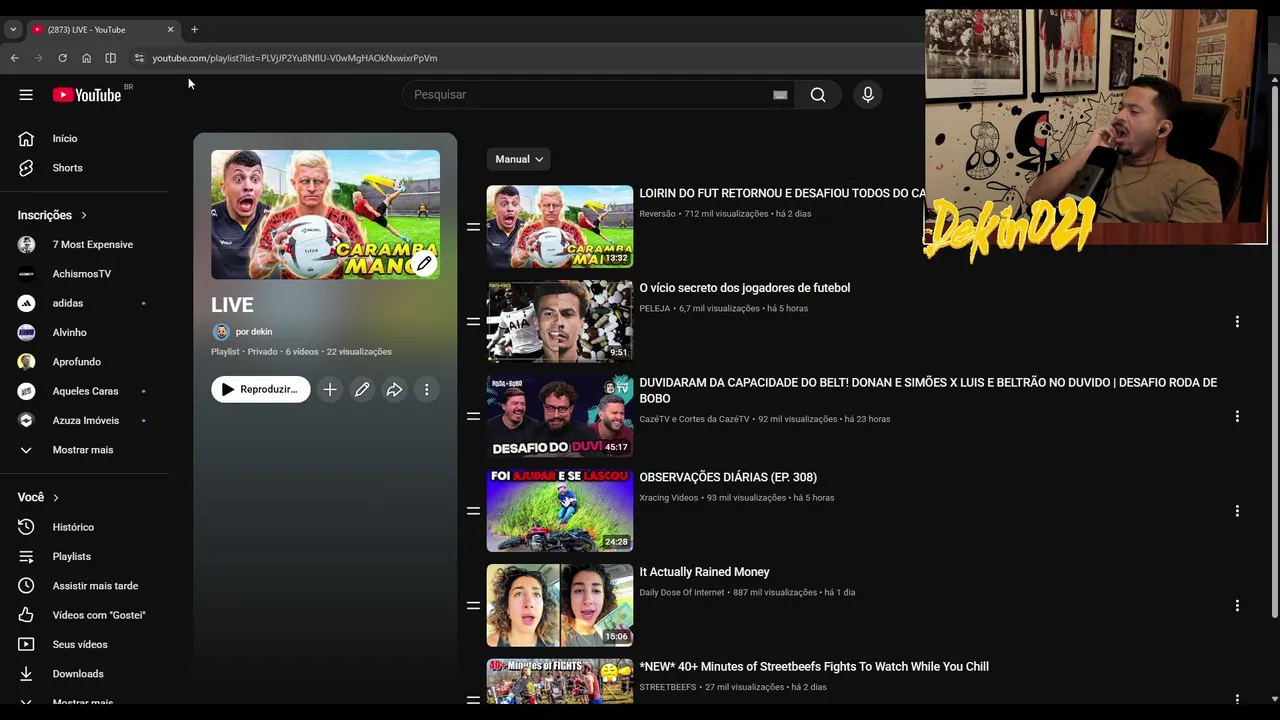Click the plus icon to add videos
The image size is (1280, 720).
(330, 390)
